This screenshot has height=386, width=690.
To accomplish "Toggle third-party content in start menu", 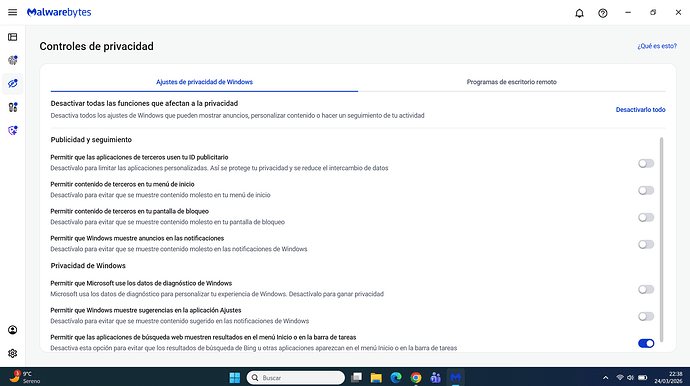I will tap(646, 191).
